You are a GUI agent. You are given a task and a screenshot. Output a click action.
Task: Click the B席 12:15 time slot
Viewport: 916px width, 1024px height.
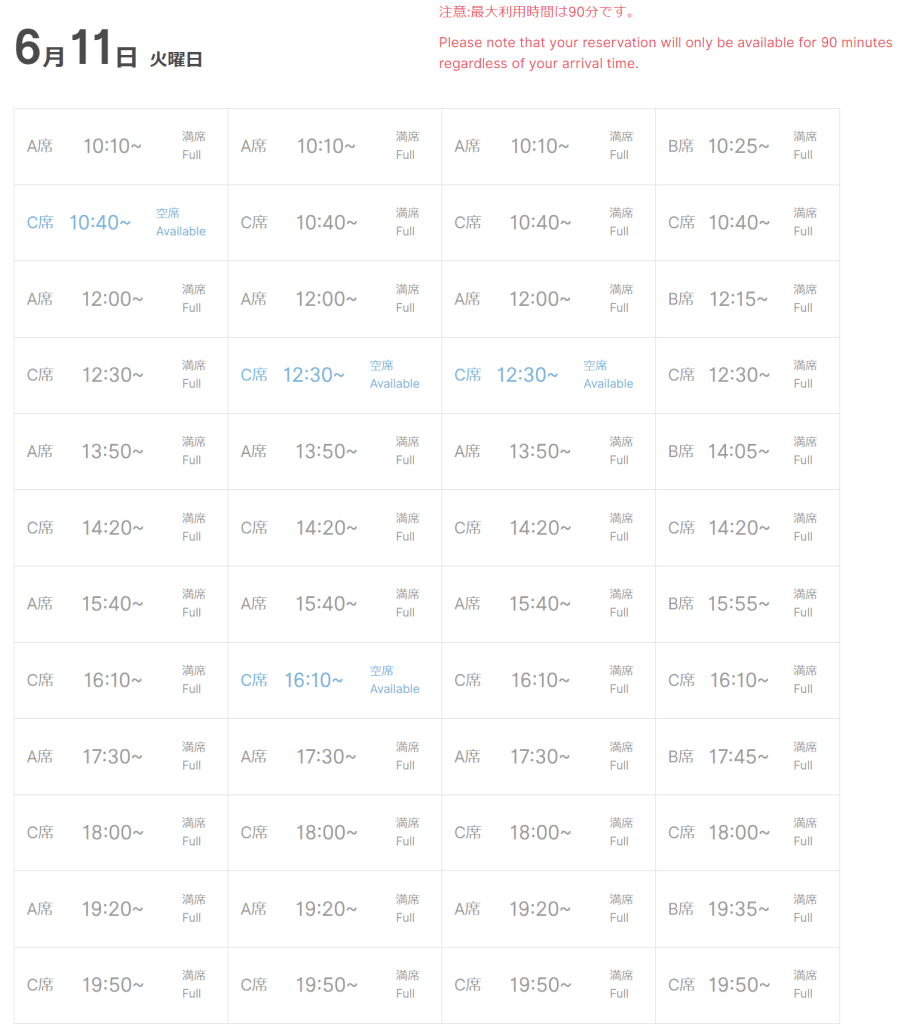pos(738,299)
